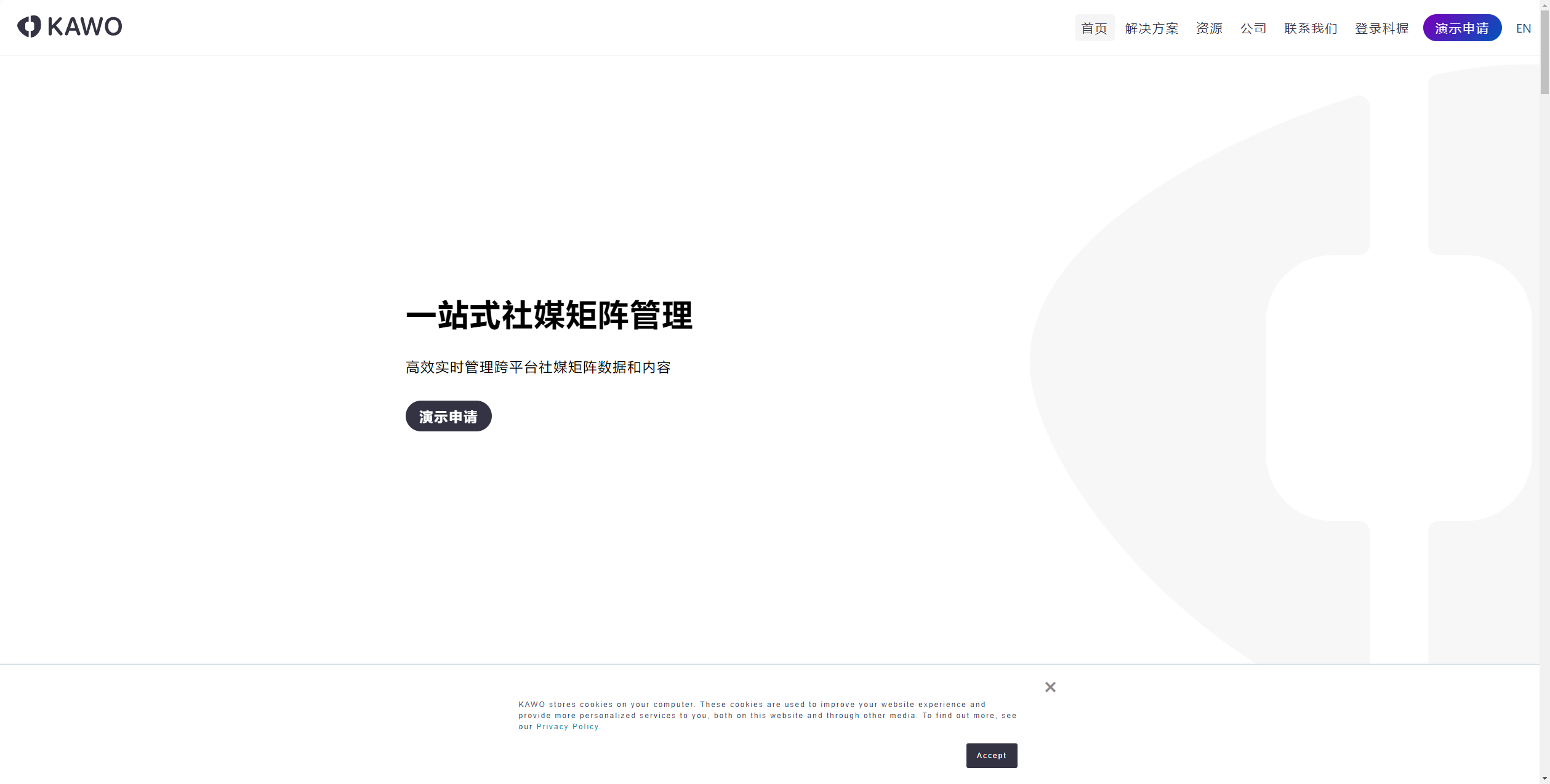Click the scrollbar down arrow

coord(1544,778)
